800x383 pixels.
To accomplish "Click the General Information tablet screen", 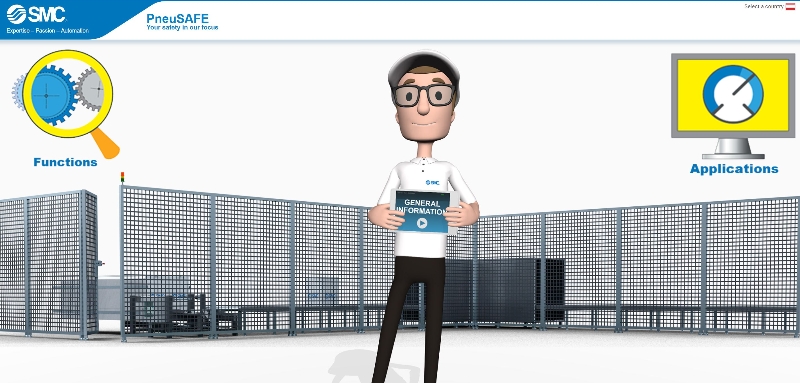I will point(422,212).
